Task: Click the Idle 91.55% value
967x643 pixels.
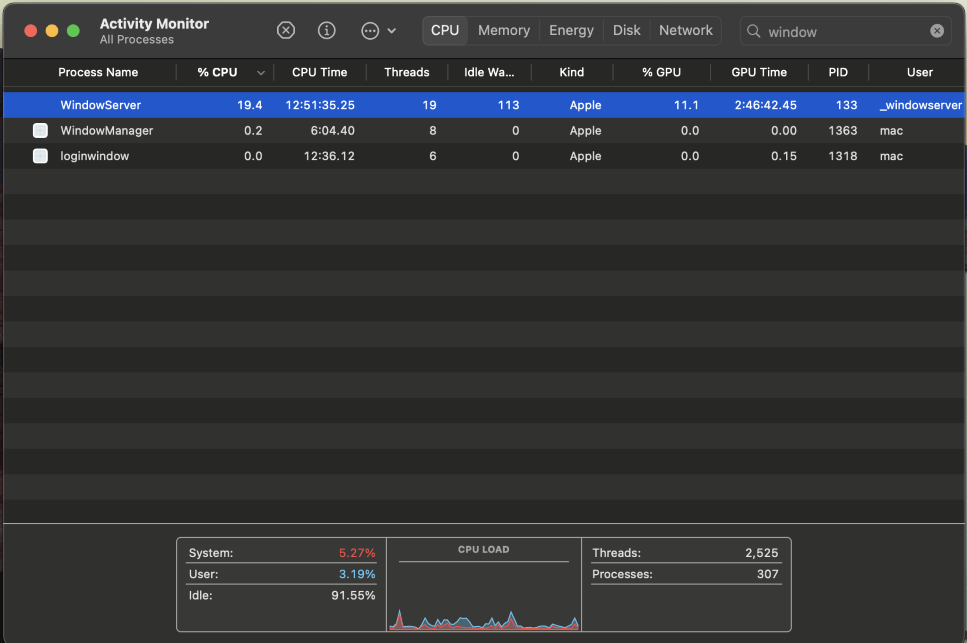Action: [x=353, y=596]
